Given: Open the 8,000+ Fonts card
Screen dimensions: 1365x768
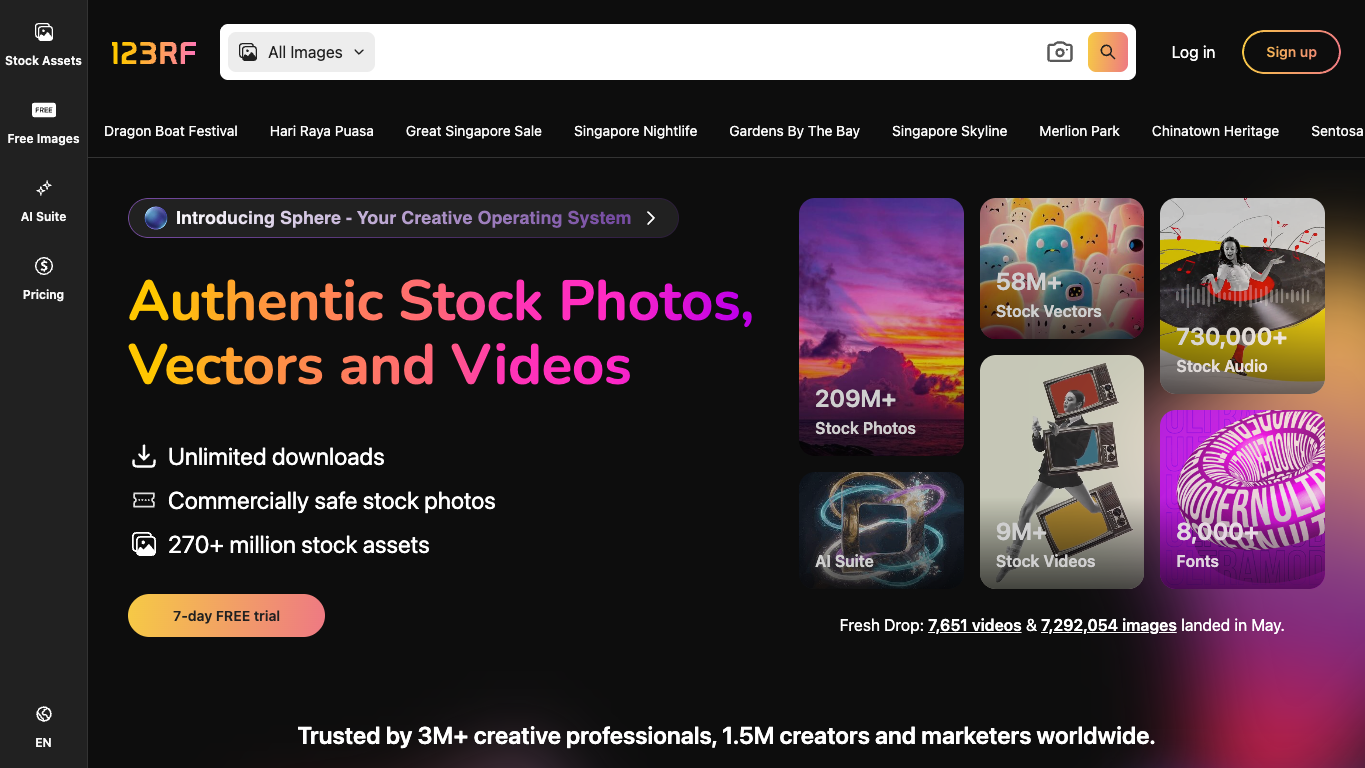Looking at the screenshot, I should pyautogui.click(x=1242, y=499).
